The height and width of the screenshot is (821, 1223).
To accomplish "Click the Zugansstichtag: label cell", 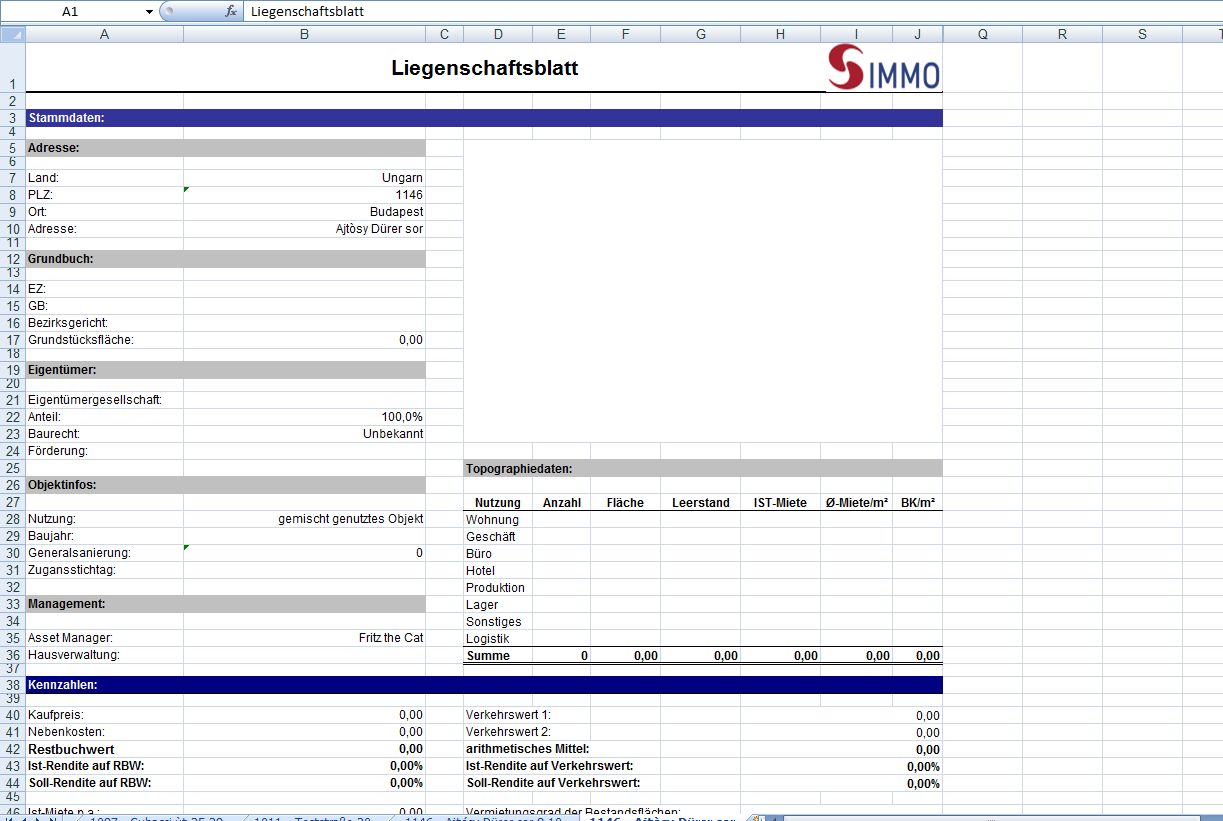I will point(105,570).
